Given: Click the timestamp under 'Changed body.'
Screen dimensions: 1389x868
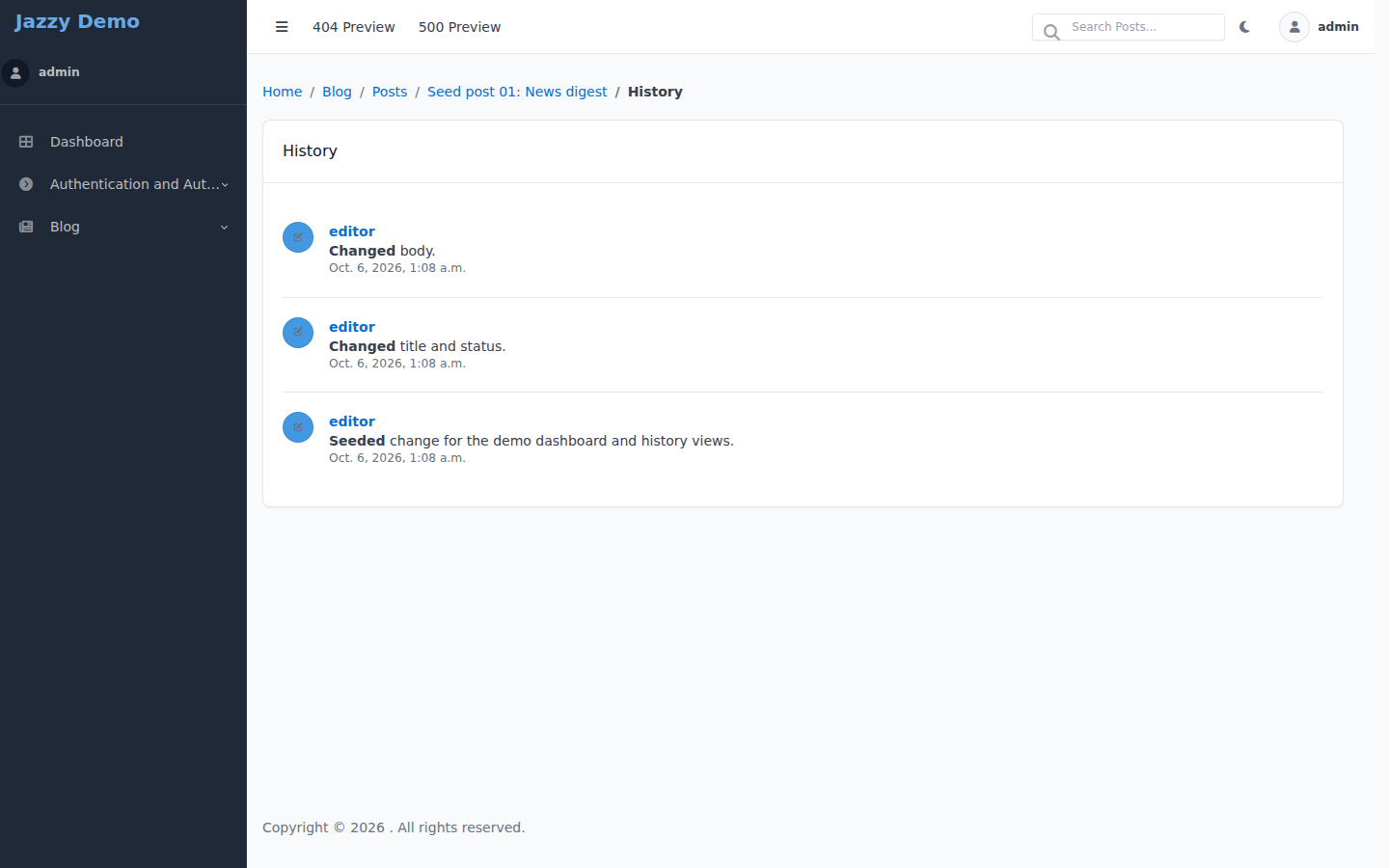Looking at the screenshot, I should point(397,268).
